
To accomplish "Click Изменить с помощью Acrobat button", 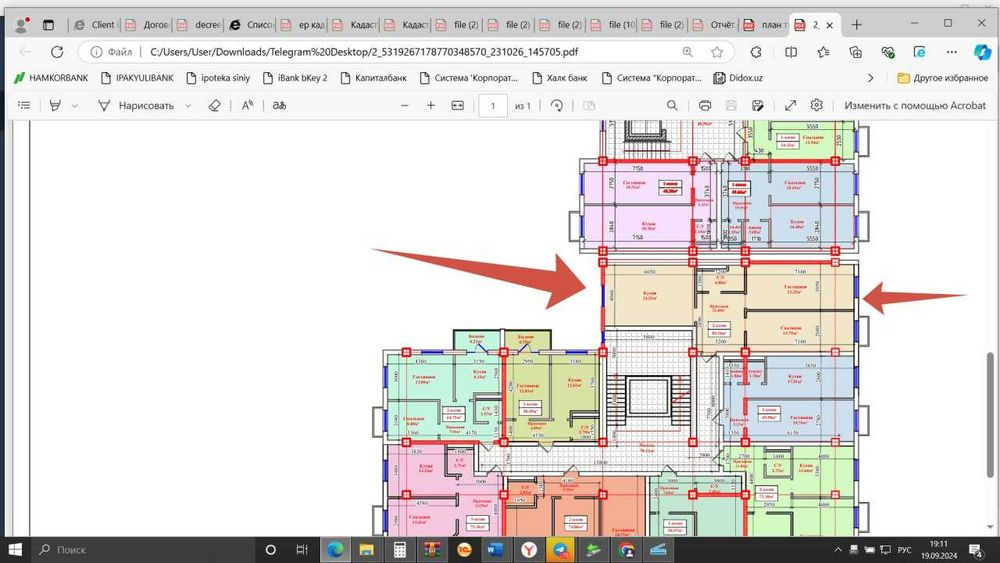I will [x=914, y=105].
